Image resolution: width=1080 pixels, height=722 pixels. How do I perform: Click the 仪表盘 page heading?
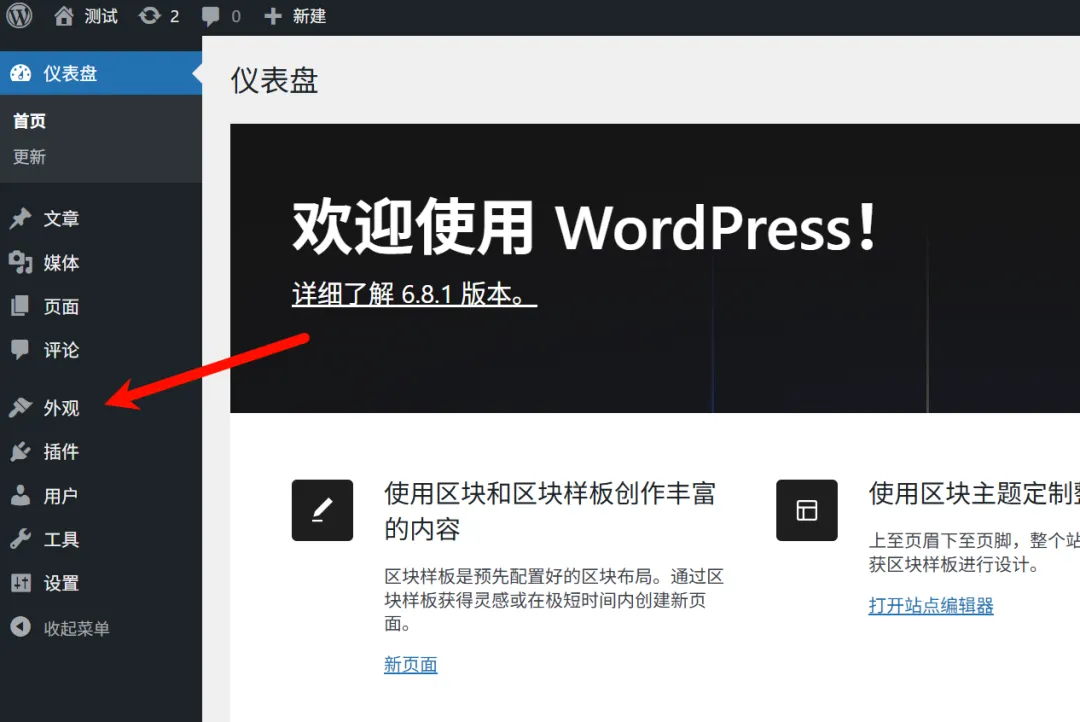[274, 80]
